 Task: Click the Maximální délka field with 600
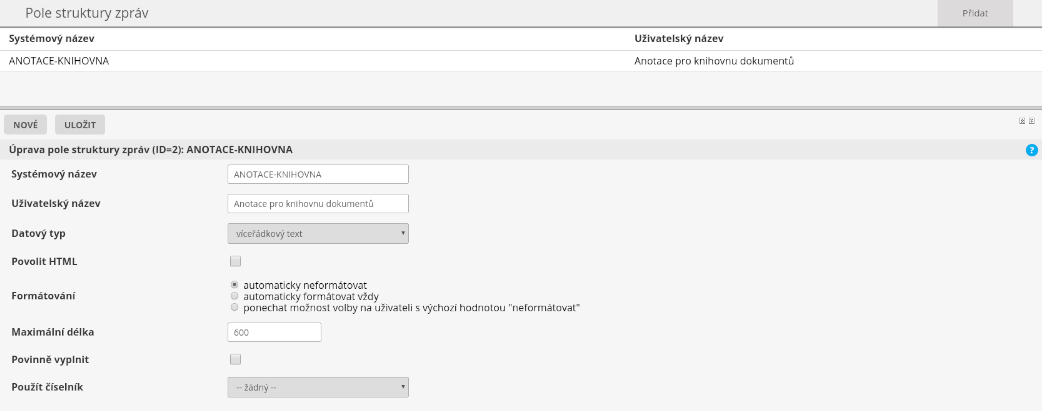pos(274,332)
